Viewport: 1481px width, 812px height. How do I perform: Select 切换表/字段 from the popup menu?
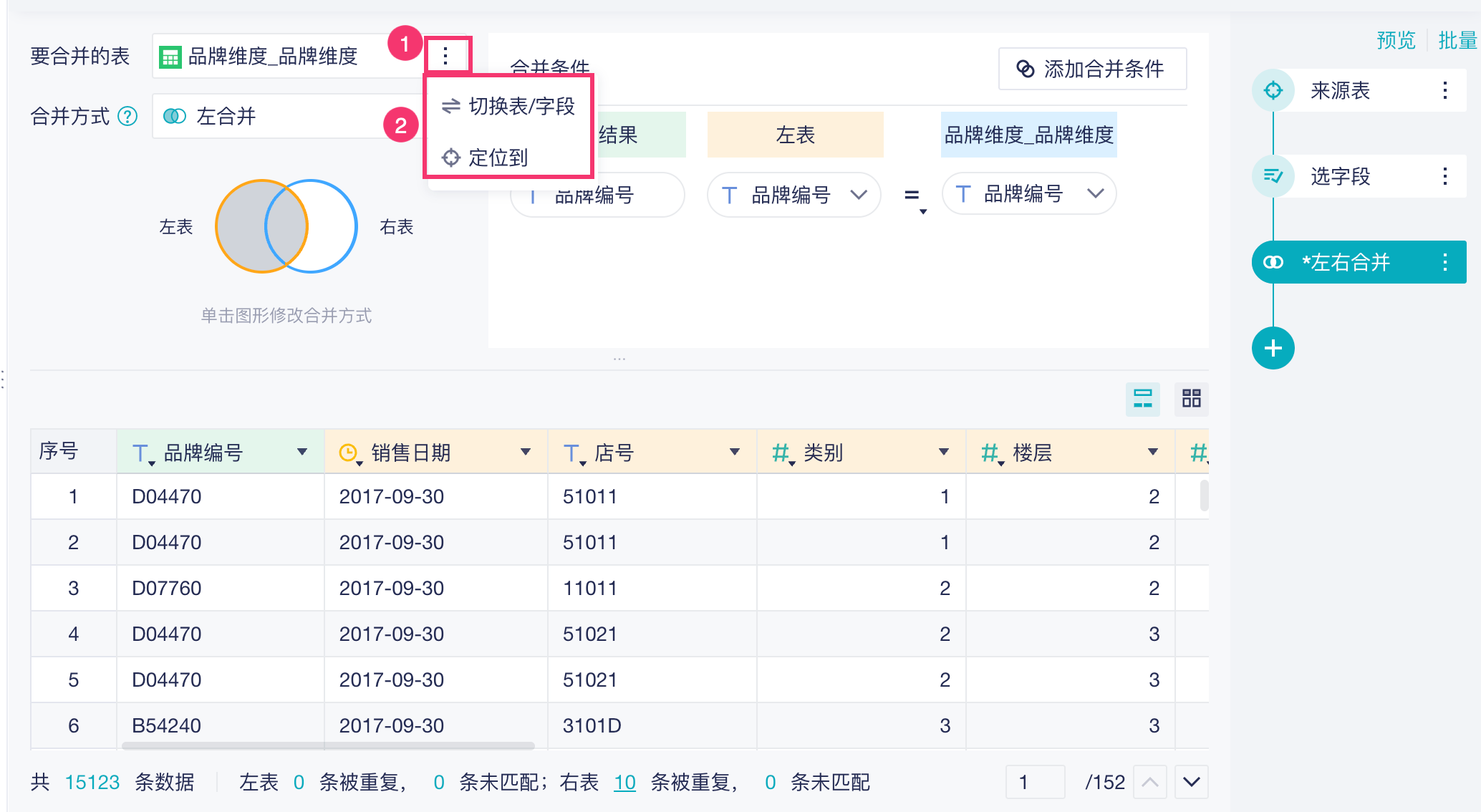coord(508,107)
